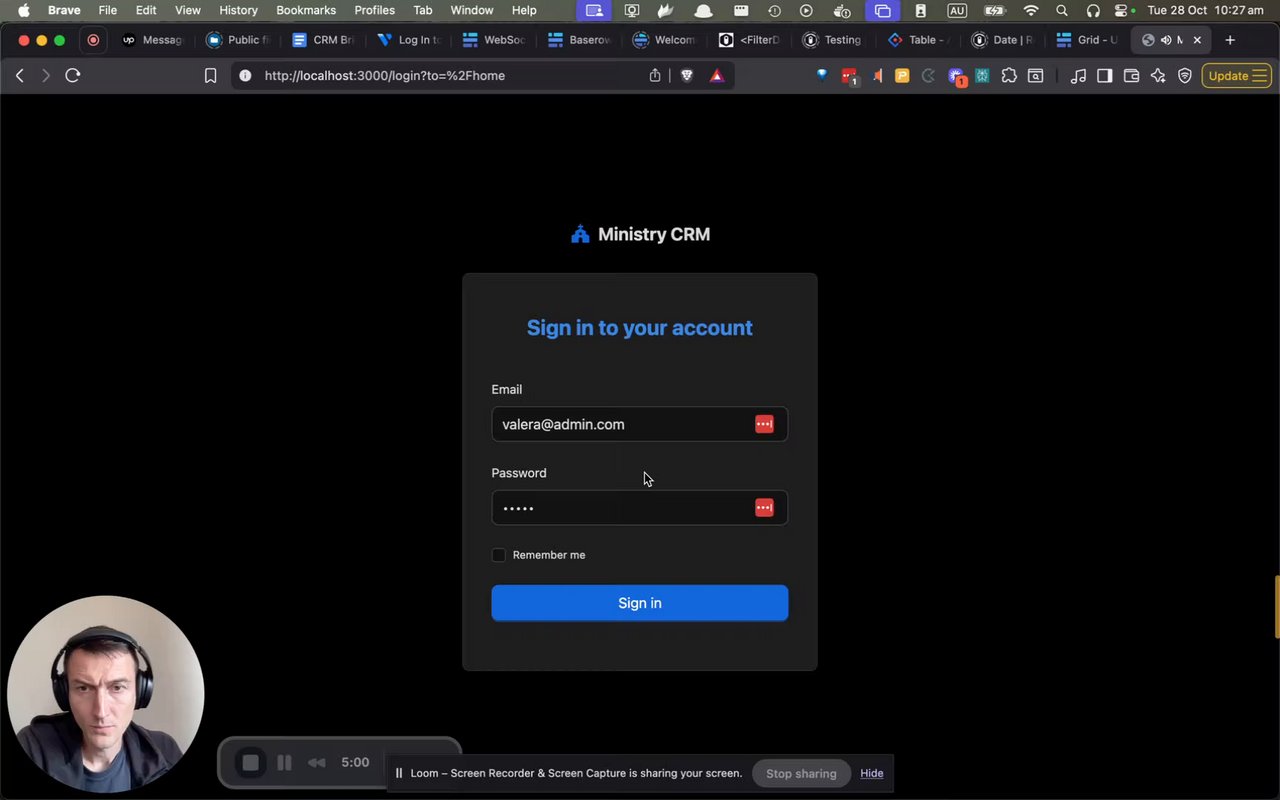Tick the Remember me checkbox
Screen dimensions: 1280x800
tap(499, 555)
